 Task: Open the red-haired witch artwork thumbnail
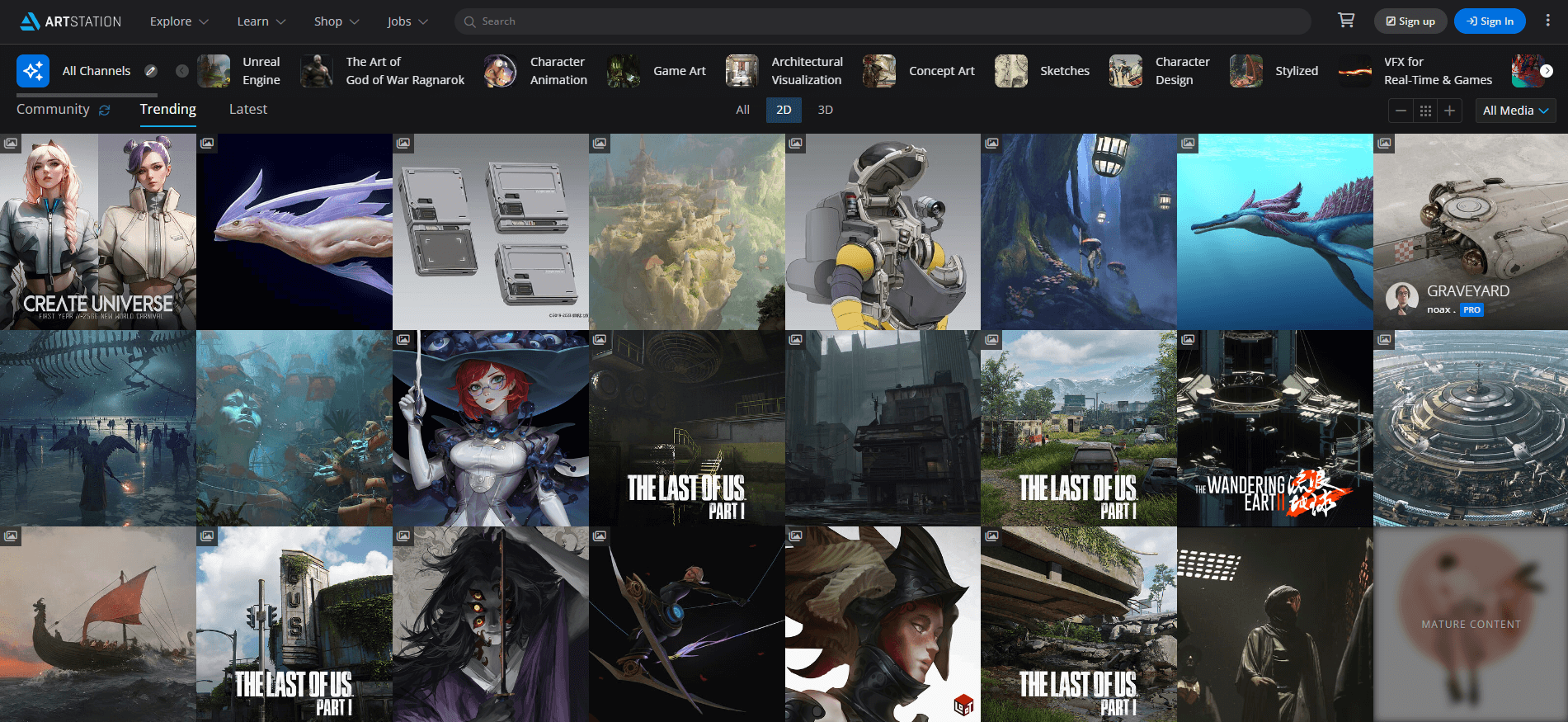(491, 428)
